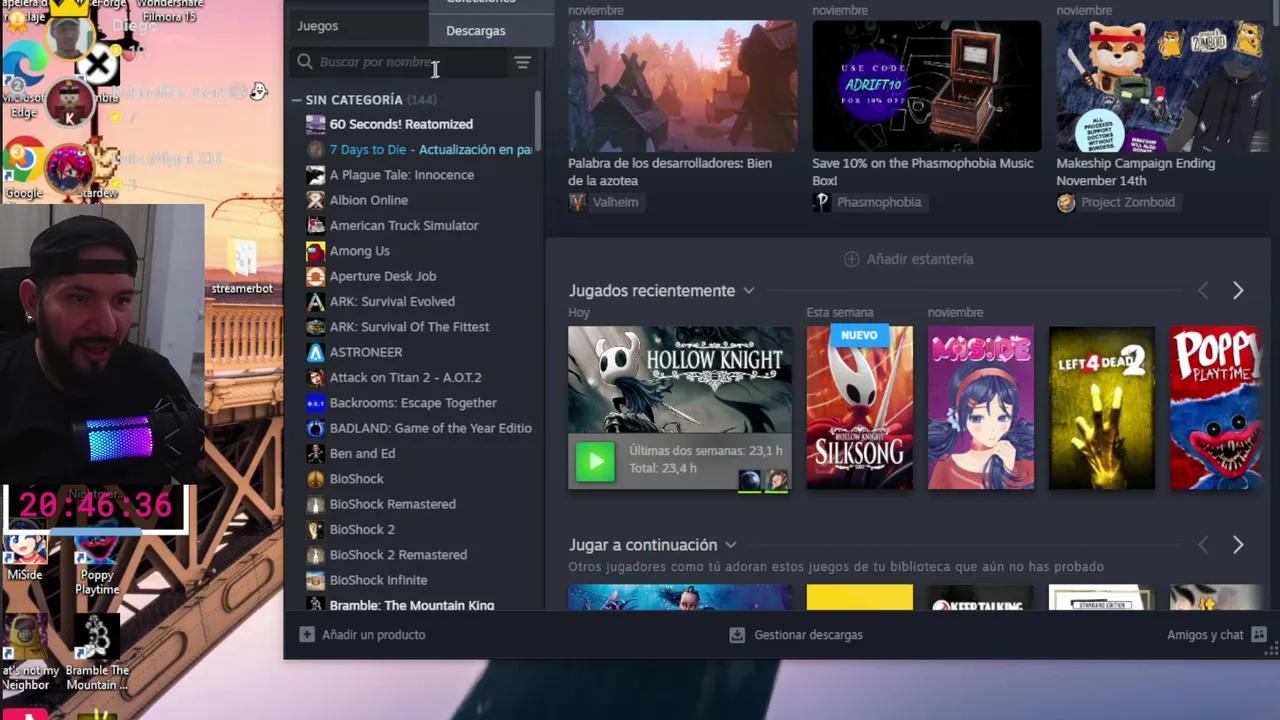Click the Ben and Ed icon
This screenshot has height=720, width=1280.
(x=315, y=453)
